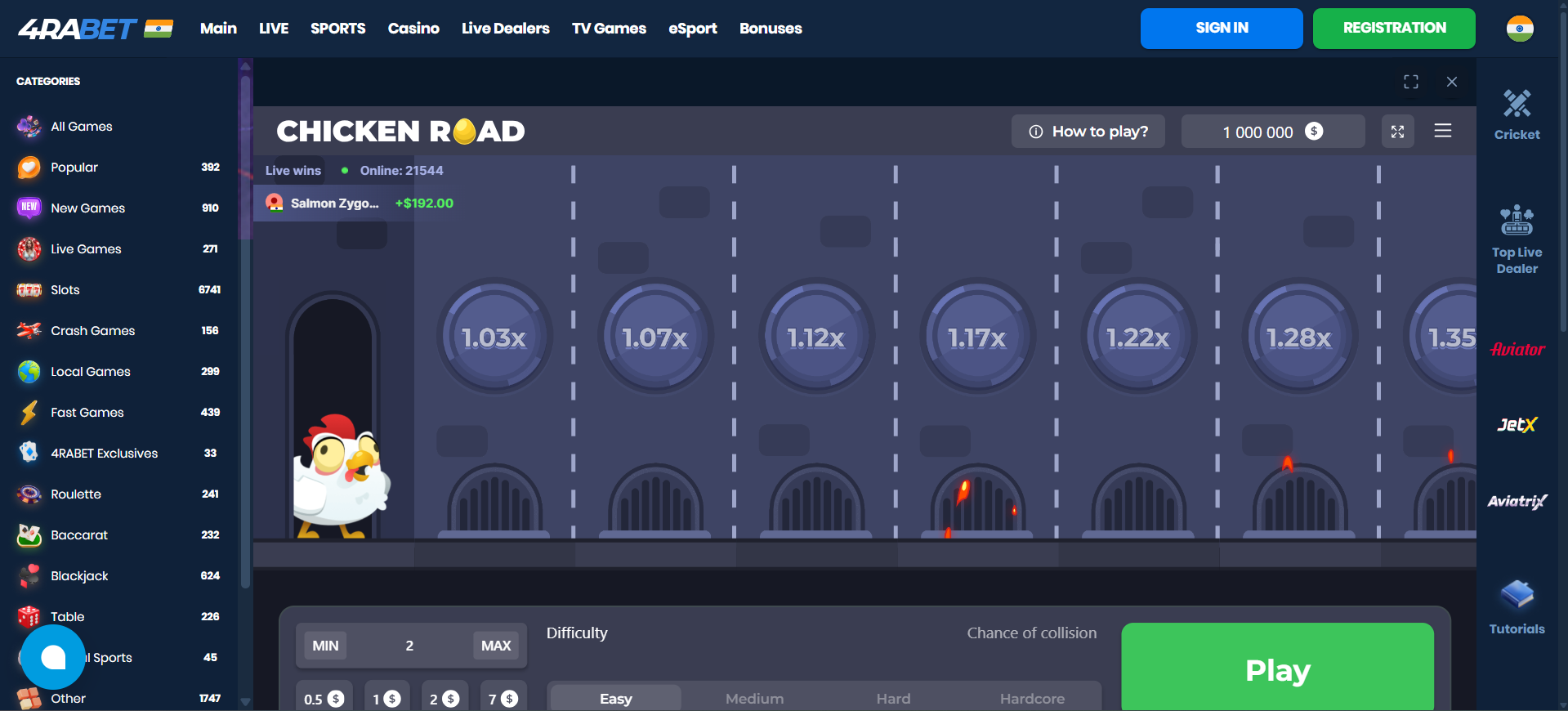
Task: Select Medium difficulty level
Action: [x=754, y=699]
